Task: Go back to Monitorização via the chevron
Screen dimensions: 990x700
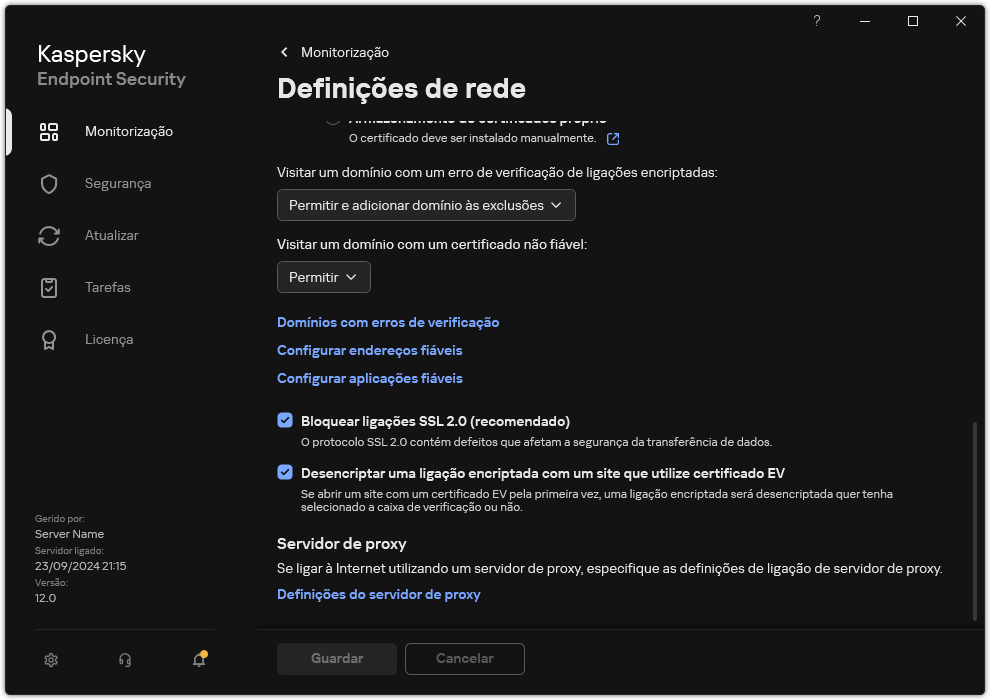Action: click(x=284, y=52)
